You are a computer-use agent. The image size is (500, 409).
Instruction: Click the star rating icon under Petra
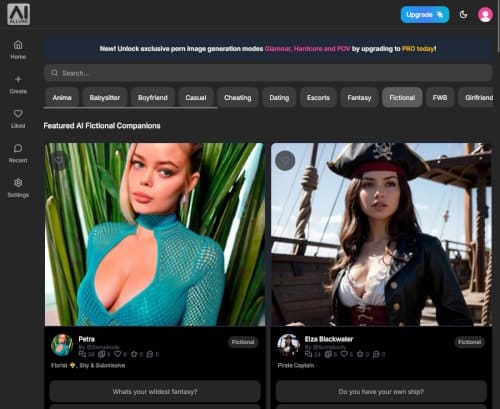[134, 354]
